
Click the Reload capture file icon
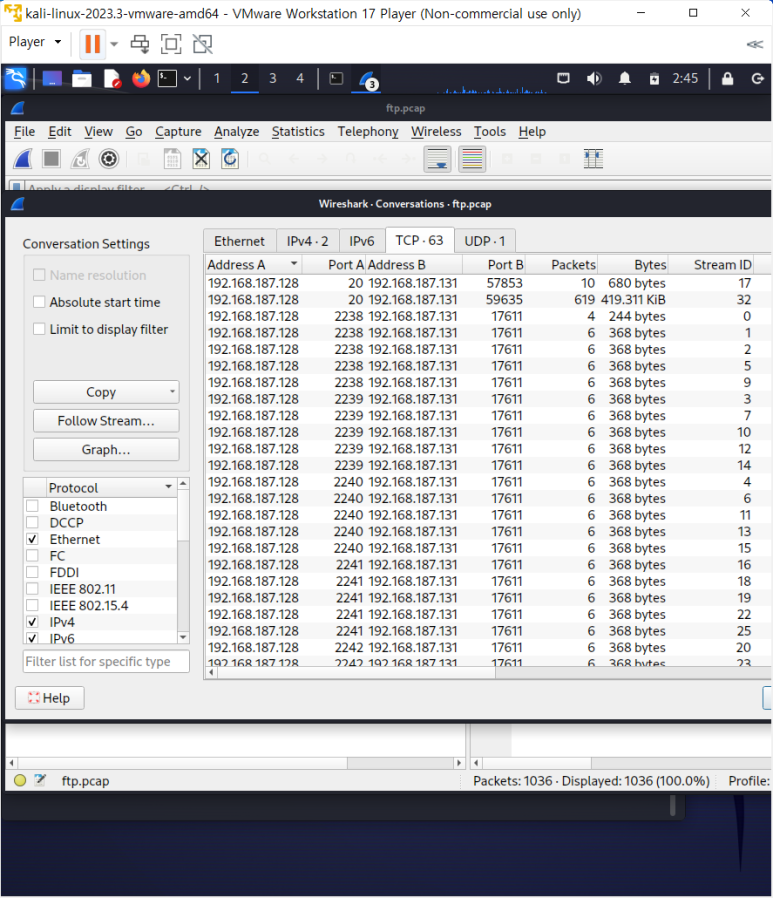230,159
